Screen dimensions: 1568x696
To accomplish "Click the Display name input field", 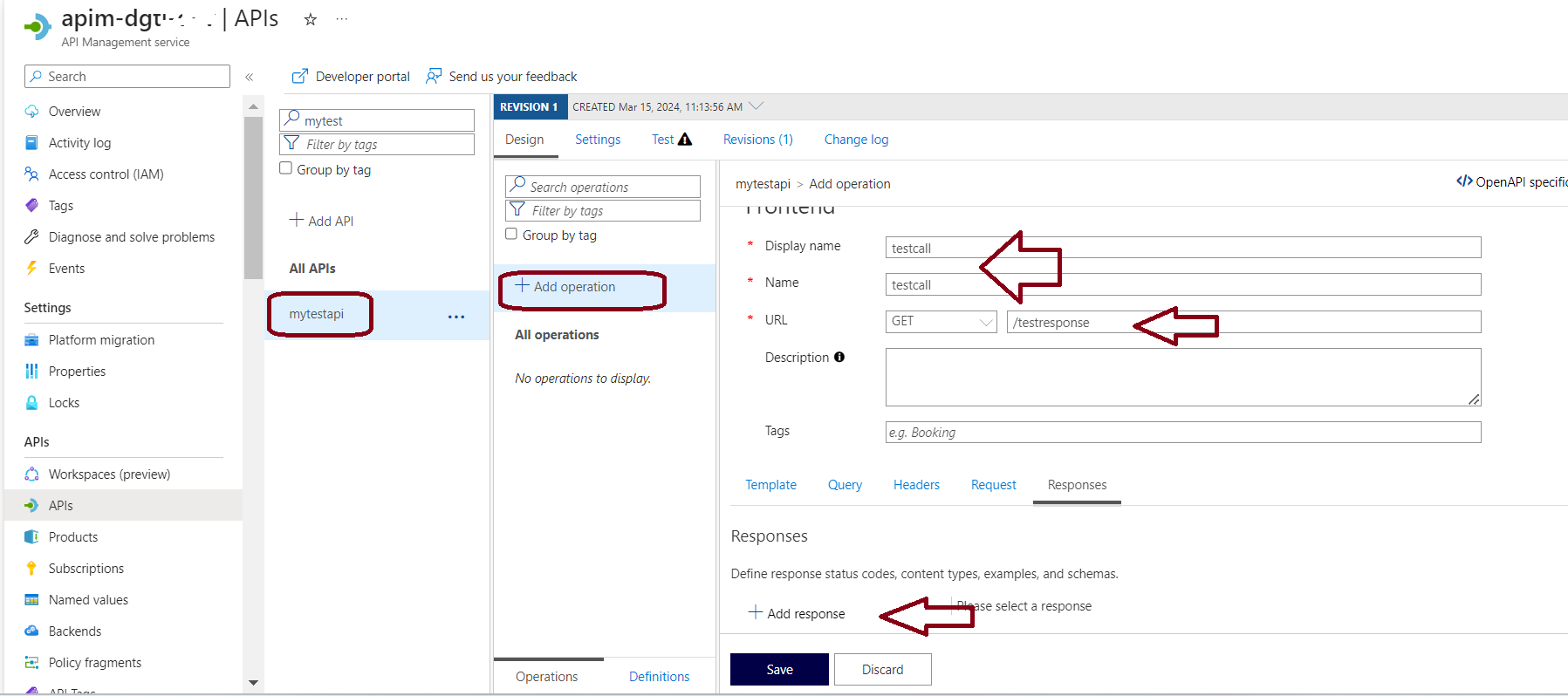I will coord(1183,248).
